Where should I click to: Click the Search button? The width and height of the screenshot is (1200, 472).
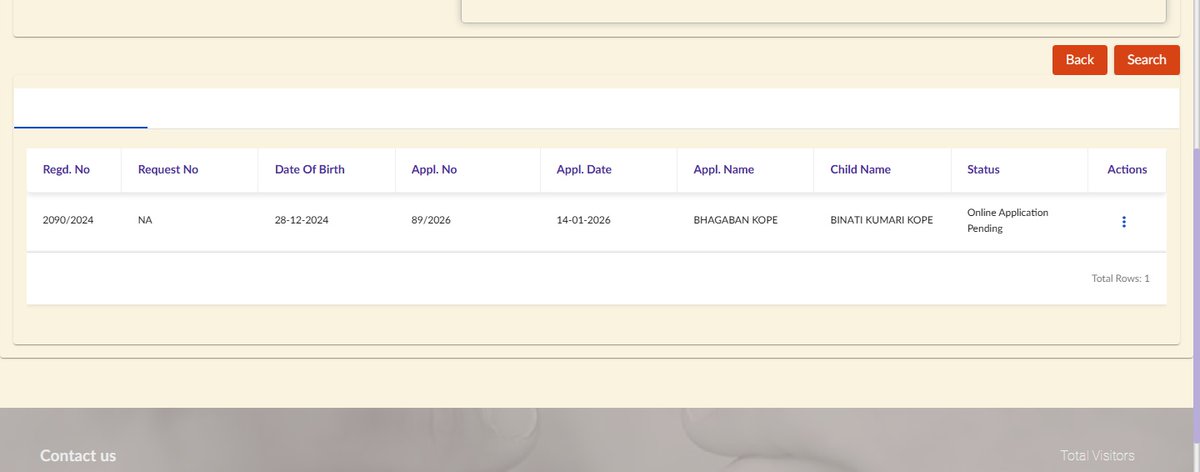pyautogui.click(x=1146, y=60)
